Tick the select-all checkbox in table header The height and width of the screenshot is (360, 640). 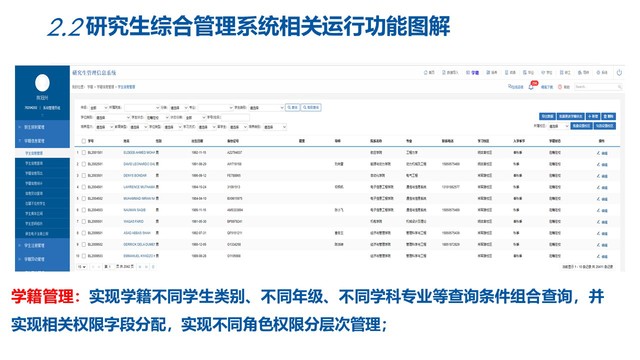(x=84, y=141)
